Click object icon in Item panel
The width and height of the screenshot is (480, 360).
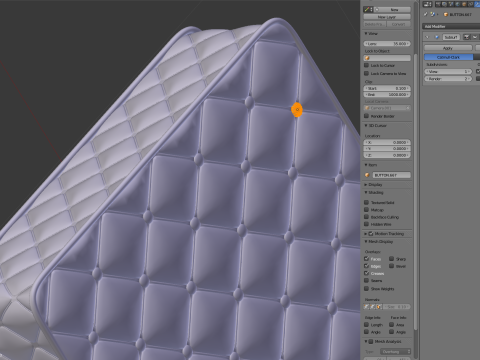(x=367, y=175)
